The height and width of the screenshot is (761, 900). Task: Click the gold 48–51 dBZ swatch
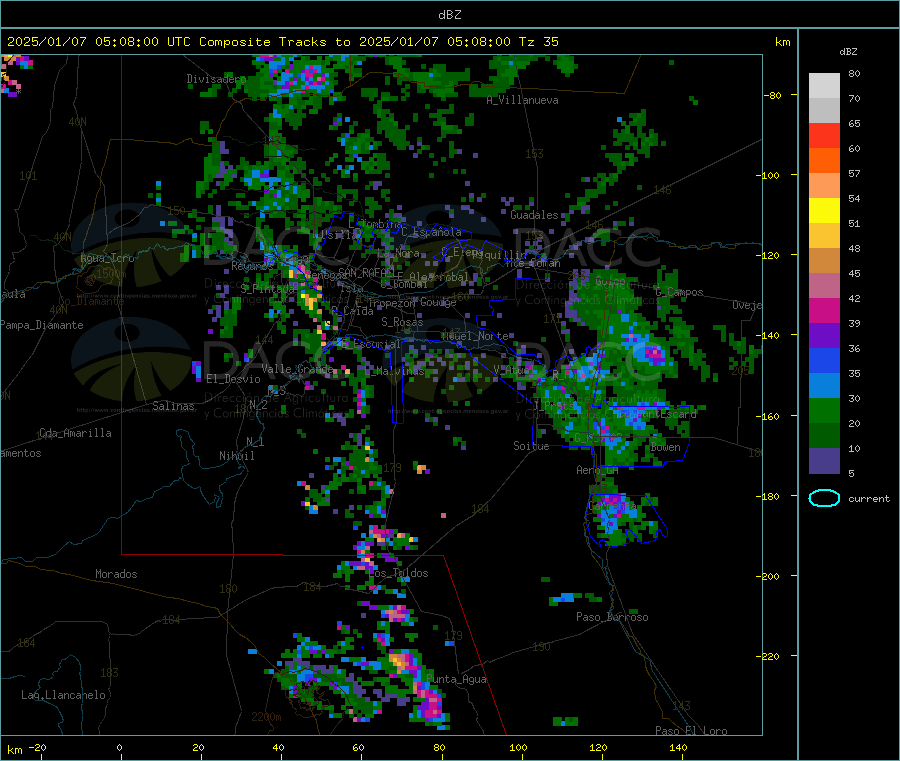click(x=824, y=235)
